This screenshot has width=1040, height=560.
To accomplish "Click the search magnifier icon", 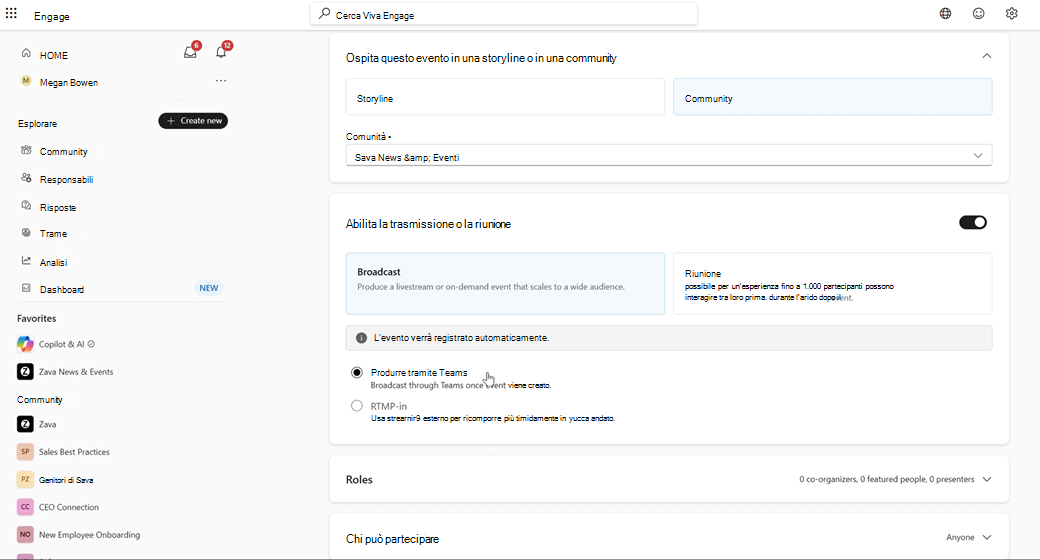I will click(x=324, y=13).
